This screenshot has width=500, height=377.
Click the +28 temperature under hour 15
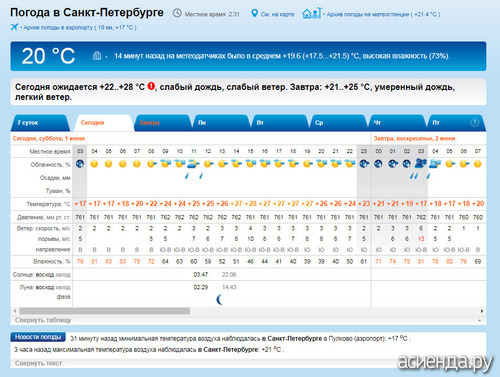pos(251,204)
